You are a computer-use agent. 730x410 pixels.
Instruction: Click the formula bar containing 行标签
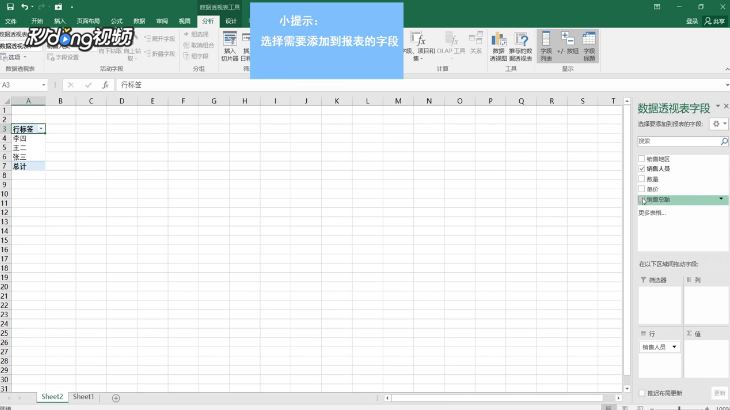coord(419,85)
